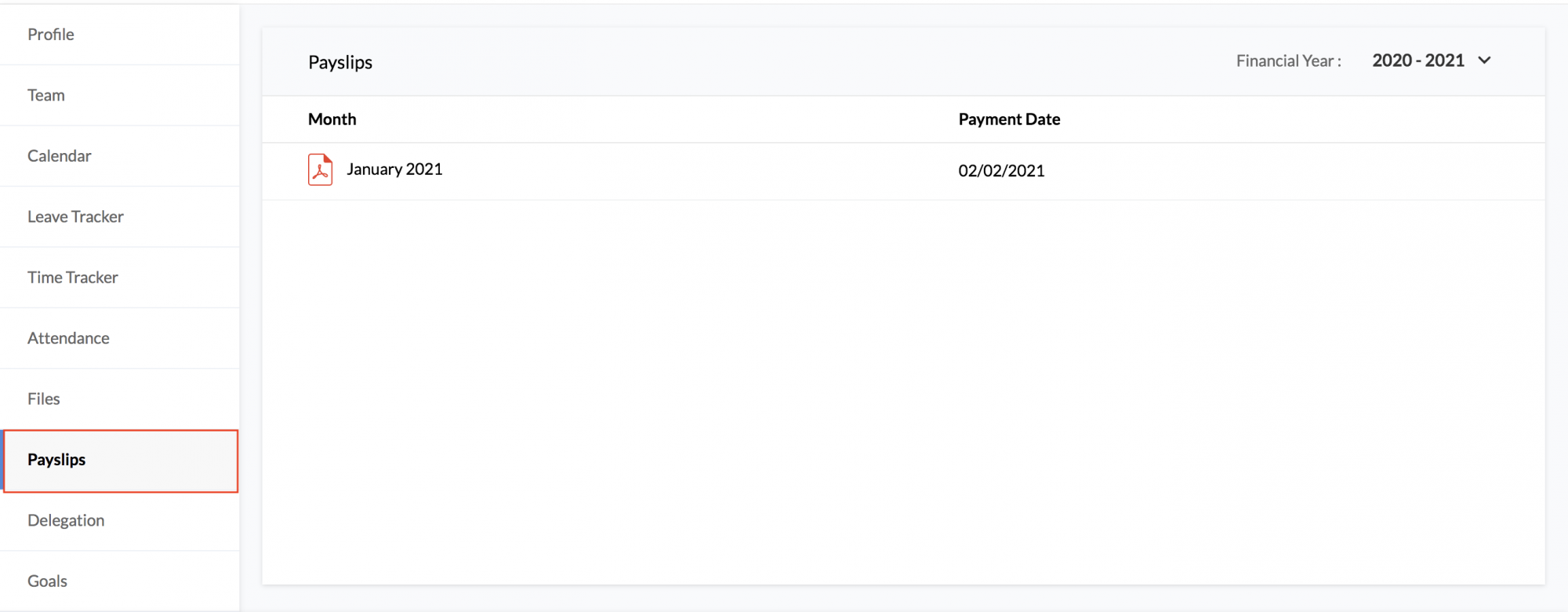Click the January 2021 payslip link

coord(394,169)
